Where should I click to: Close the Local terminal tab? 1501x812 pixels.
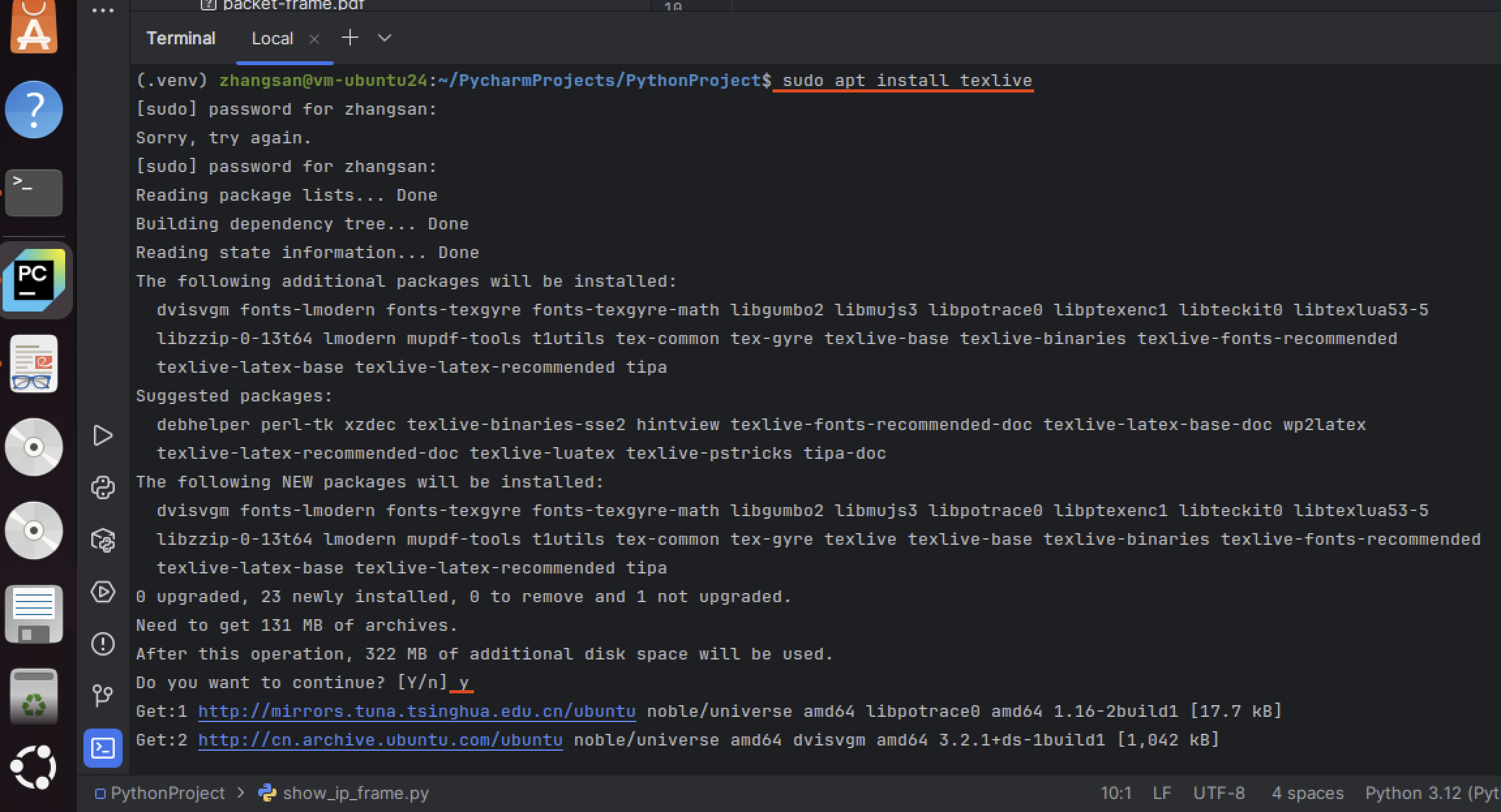point(314,39)
